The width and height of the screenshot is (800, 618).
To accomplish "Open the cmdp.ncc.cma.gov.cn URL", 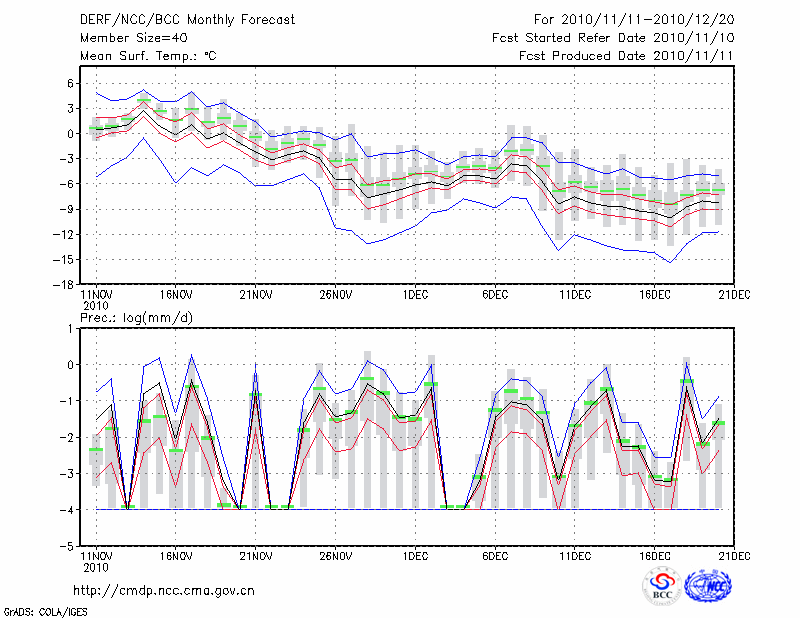I will coord(164,590).
